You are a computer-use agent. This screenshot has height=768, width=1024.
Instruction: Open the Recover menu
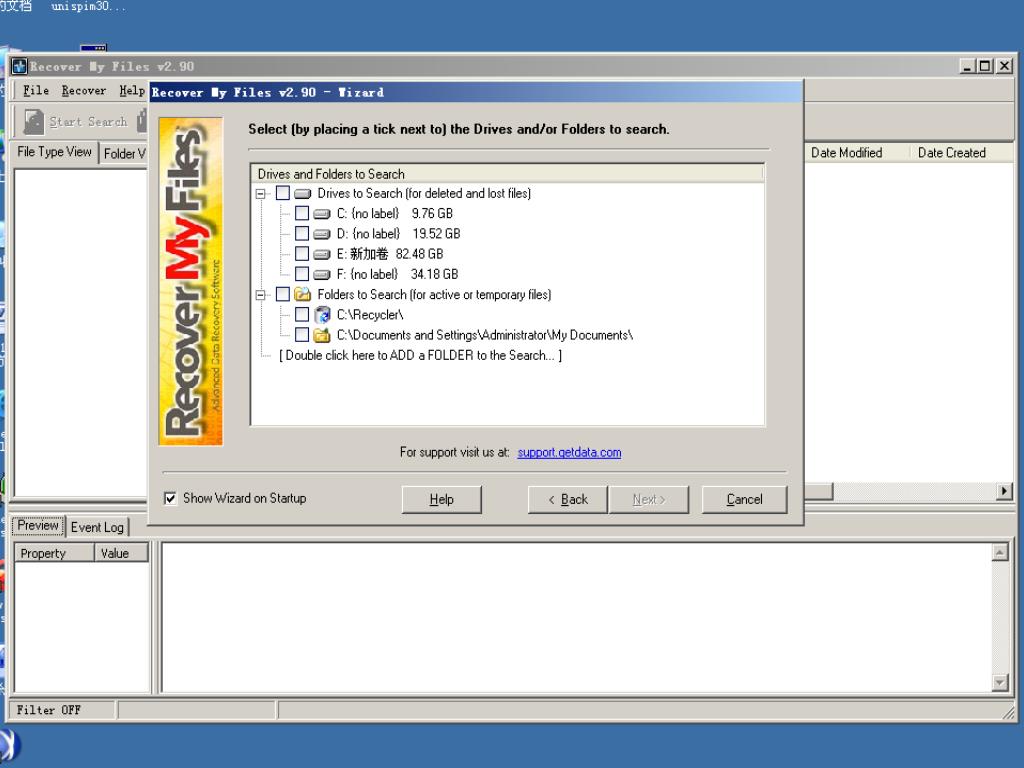click(x=84, y=90)
